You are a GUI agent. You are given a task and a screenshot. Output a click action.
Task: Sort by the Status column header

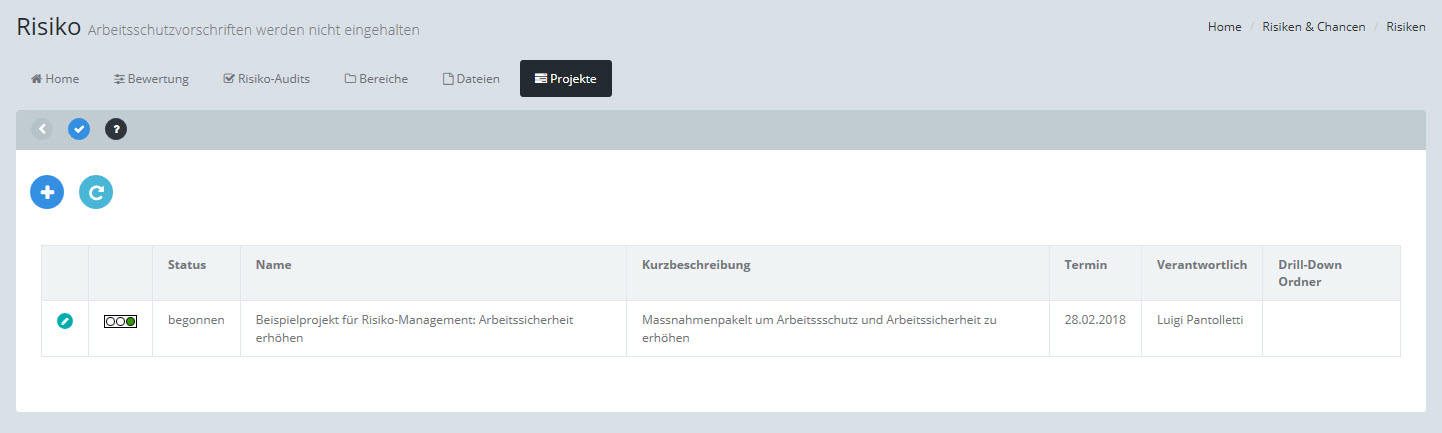click(x=187, y=265)
